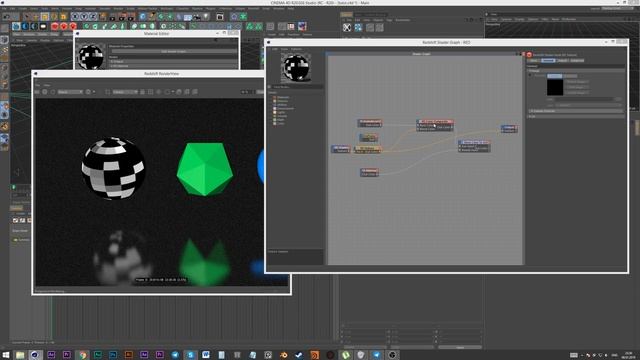
Task: Toggle the Y axis lock
Action: (x=84, y=17)
